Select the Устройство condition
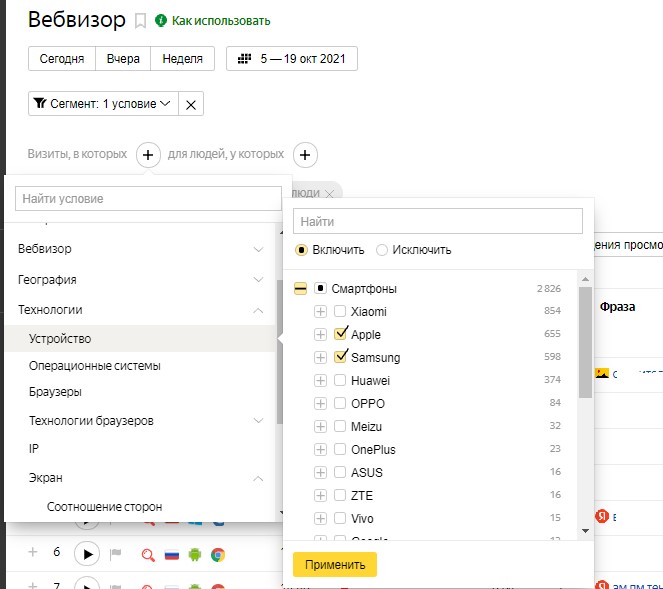 pos(140,339)
